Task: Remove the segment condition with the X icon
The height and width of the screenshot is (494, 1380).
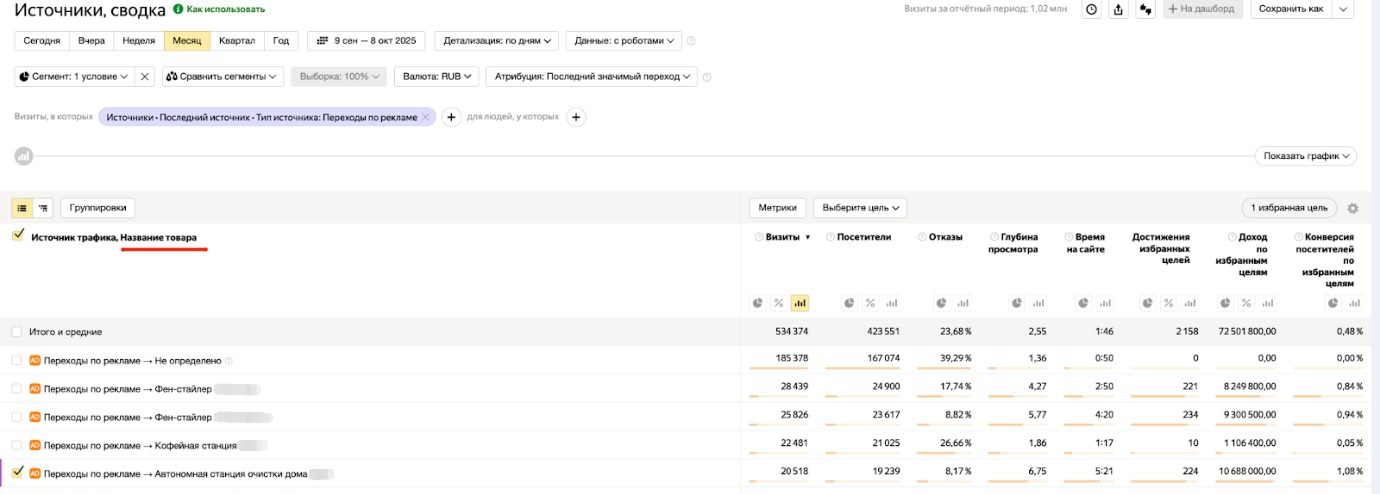Action: click(145, 76)
